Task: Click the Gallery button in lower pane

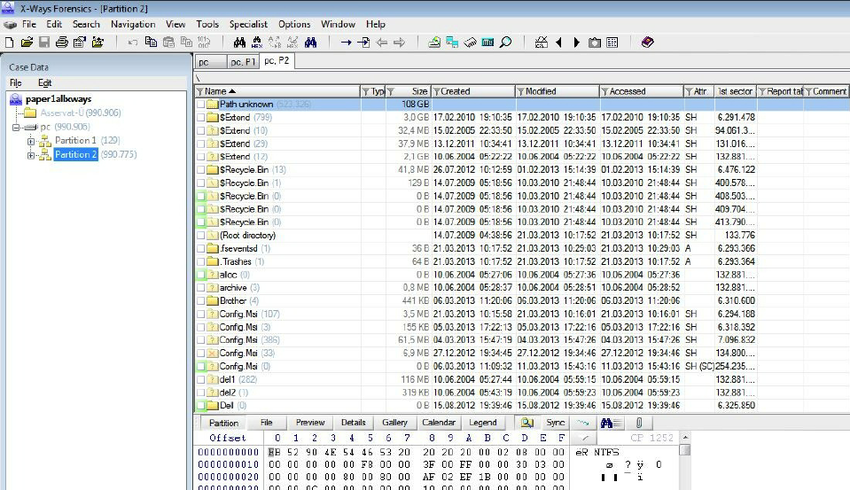Action: pos(395,422)
